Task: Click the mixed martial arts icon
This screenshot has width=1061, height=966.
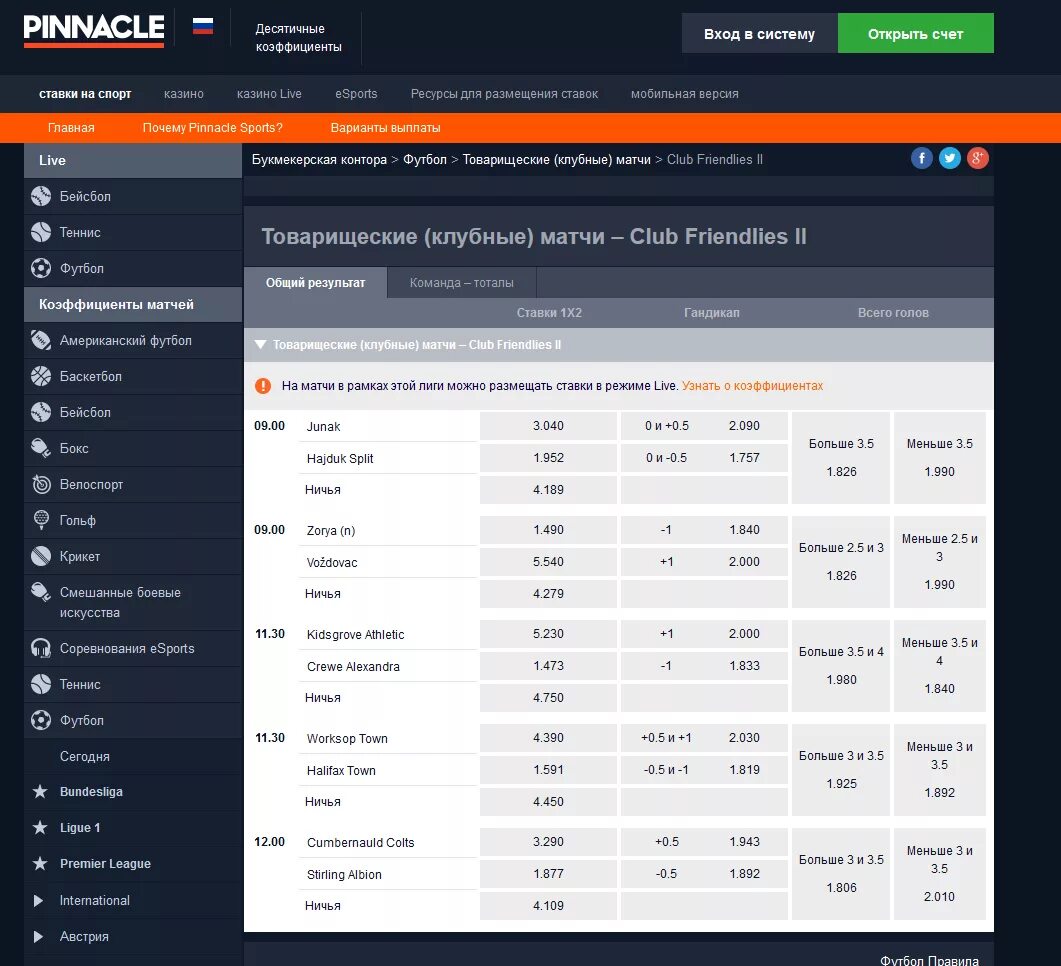Action: tap(41, 592)
